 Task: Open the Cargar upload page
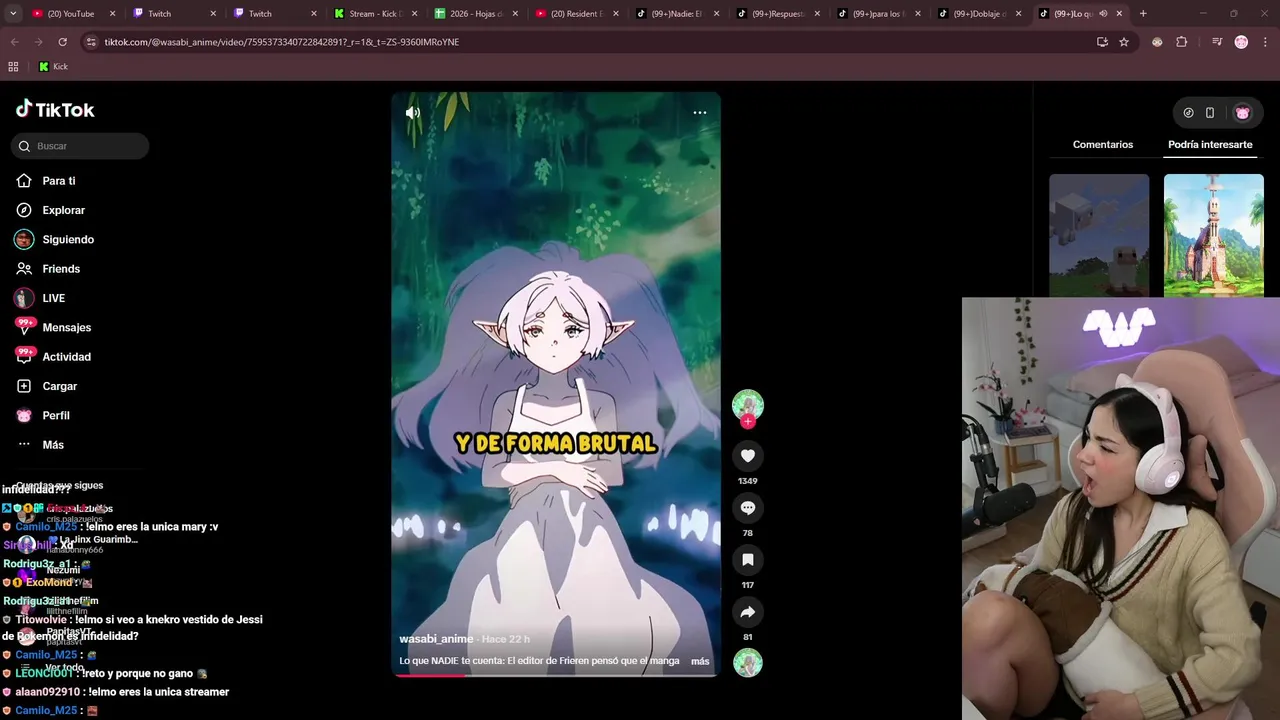[59, 386]
